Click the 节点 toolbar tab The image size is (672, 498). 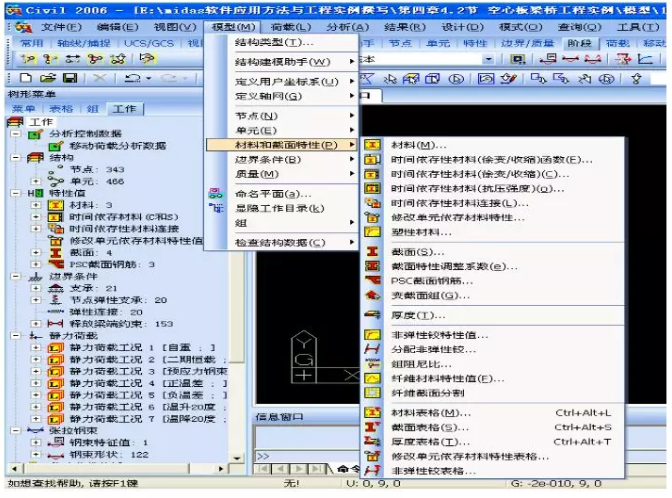pos(400,43)
